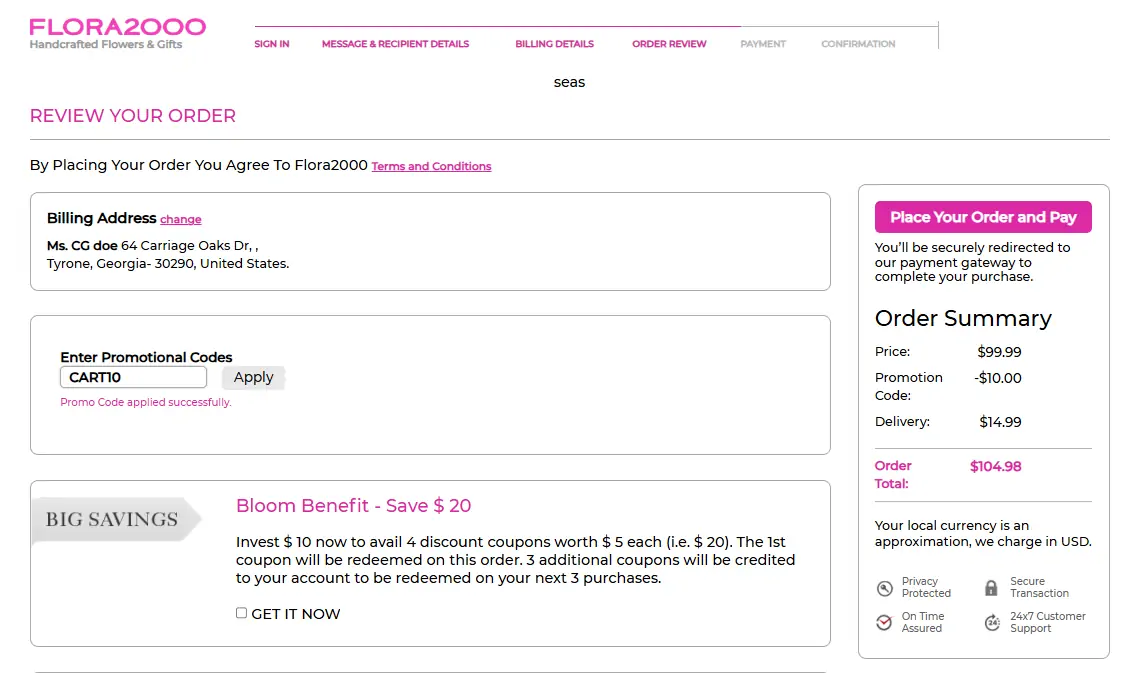Go to the Sign In step
The height and width of the screenshot is (673, 1140).
[x=272, y=44]
